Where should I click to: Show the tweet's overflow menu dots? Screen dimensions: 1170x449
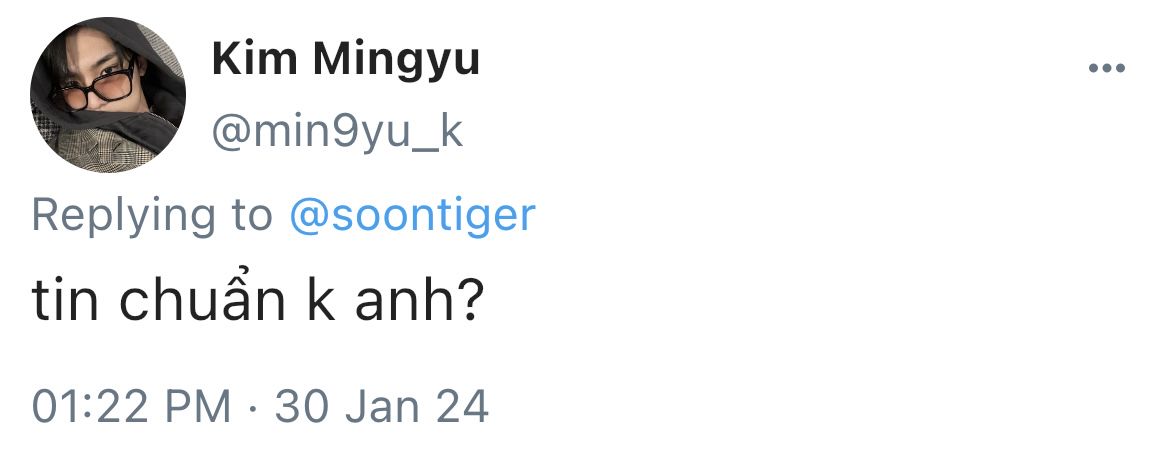[1107, 69]
